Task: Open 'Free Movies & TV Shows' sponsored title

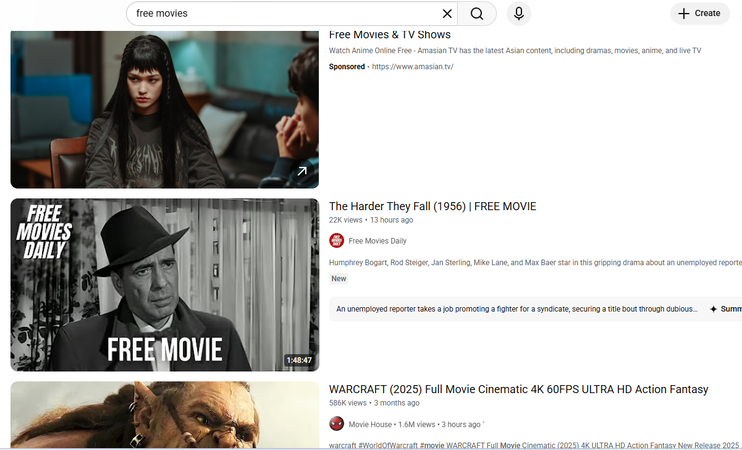Action: [x=389, y=35]
